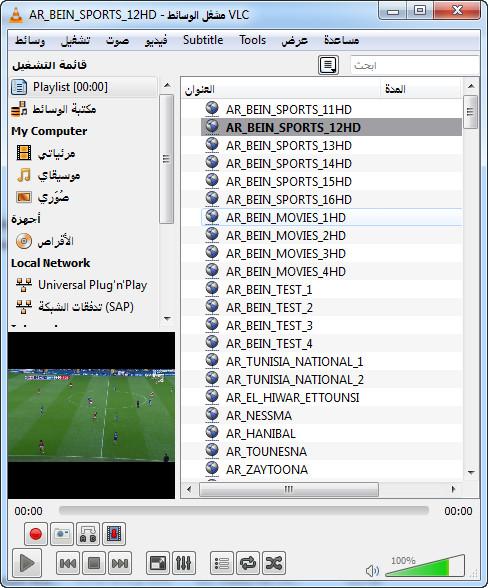This screenshot has height=588, width=488.
Task: Take a snapshot with the camera icon
Action: [x=62, y=534]
